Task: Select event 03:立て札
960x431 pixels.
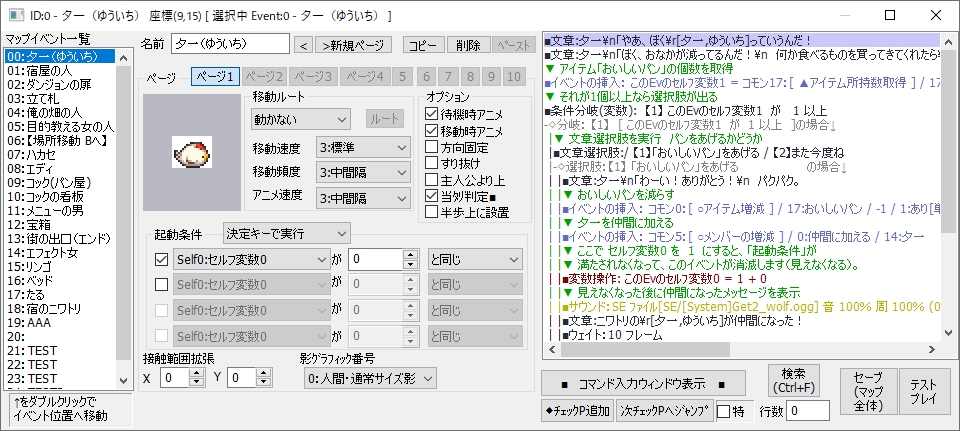Action: pos(60,99)
